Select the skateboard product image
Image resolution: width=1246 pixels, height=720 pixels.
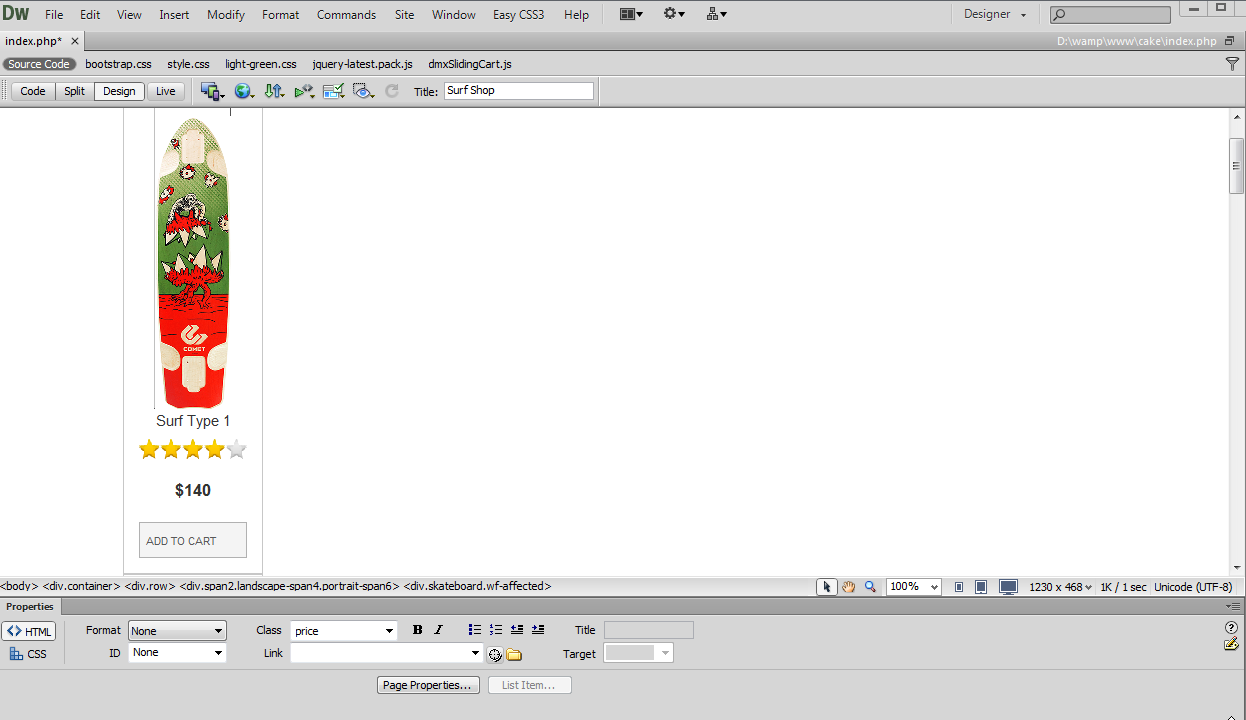coord(193,263)
